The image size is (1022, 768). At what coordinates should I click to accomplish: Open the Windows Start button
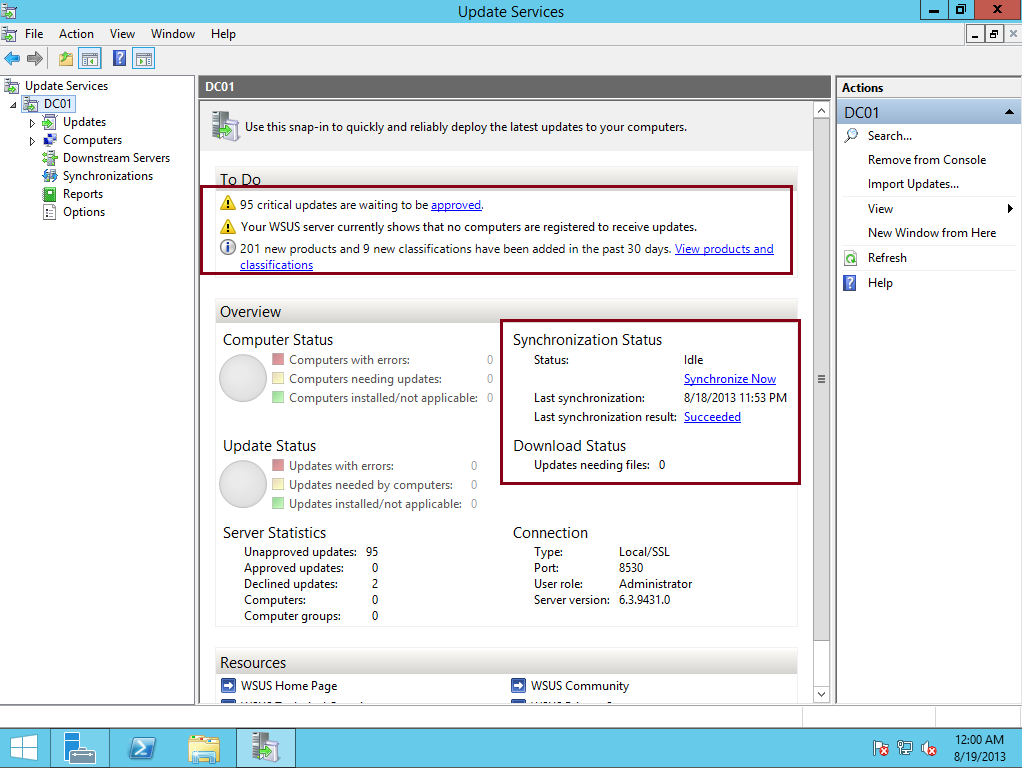coord(24,747)
